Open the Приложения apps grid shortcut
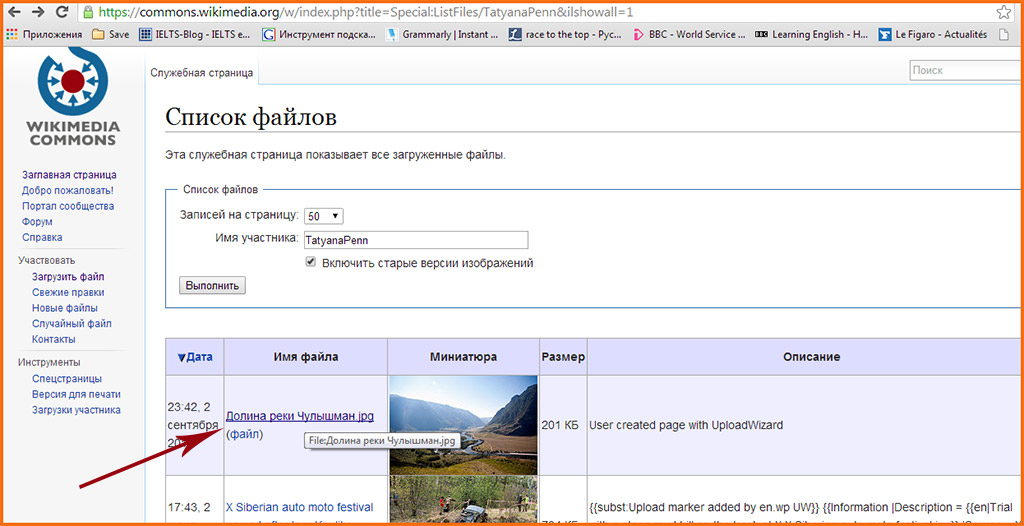Image resolution: width=1024 pixels, height=526 pixels. point(44,34)
